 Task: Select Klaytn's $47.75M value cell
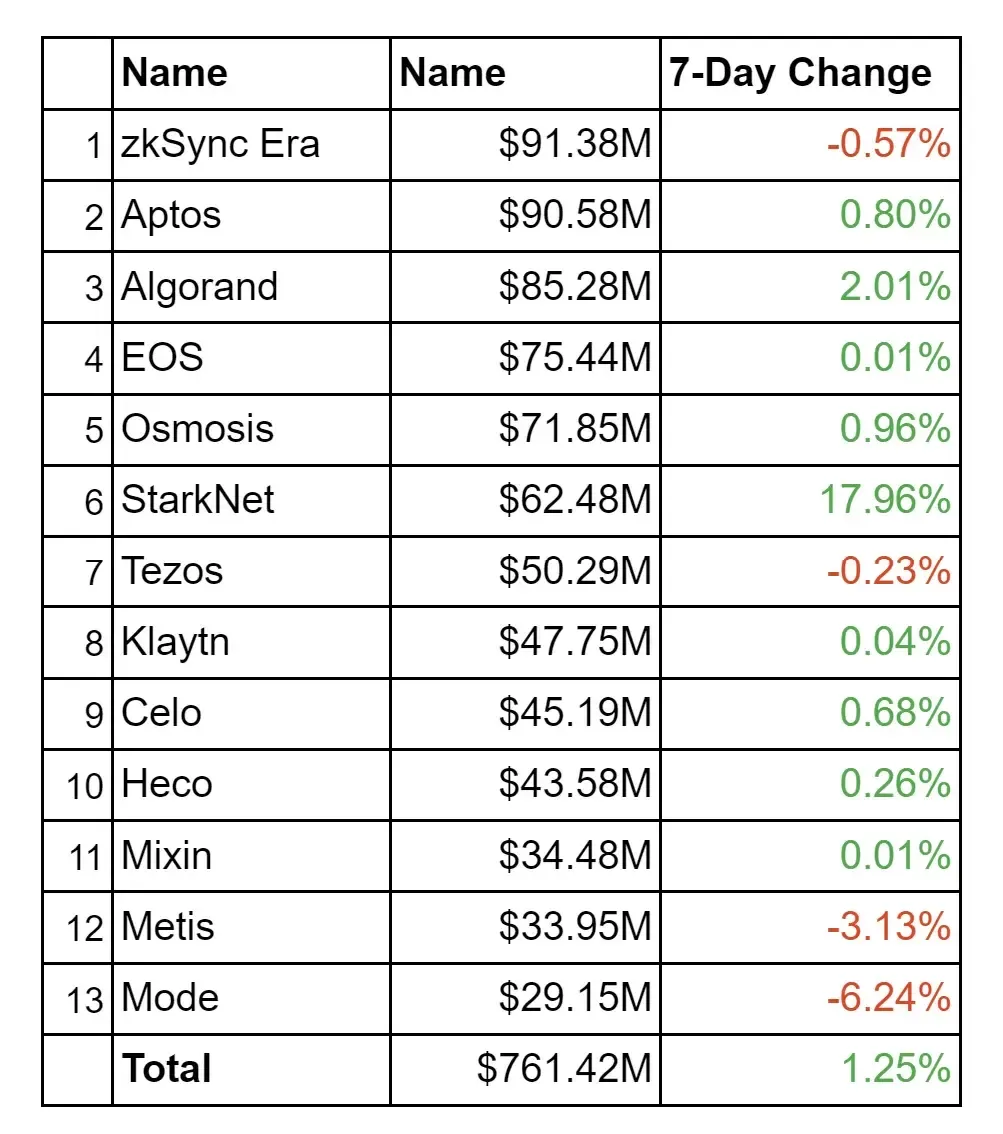(575, 642)
